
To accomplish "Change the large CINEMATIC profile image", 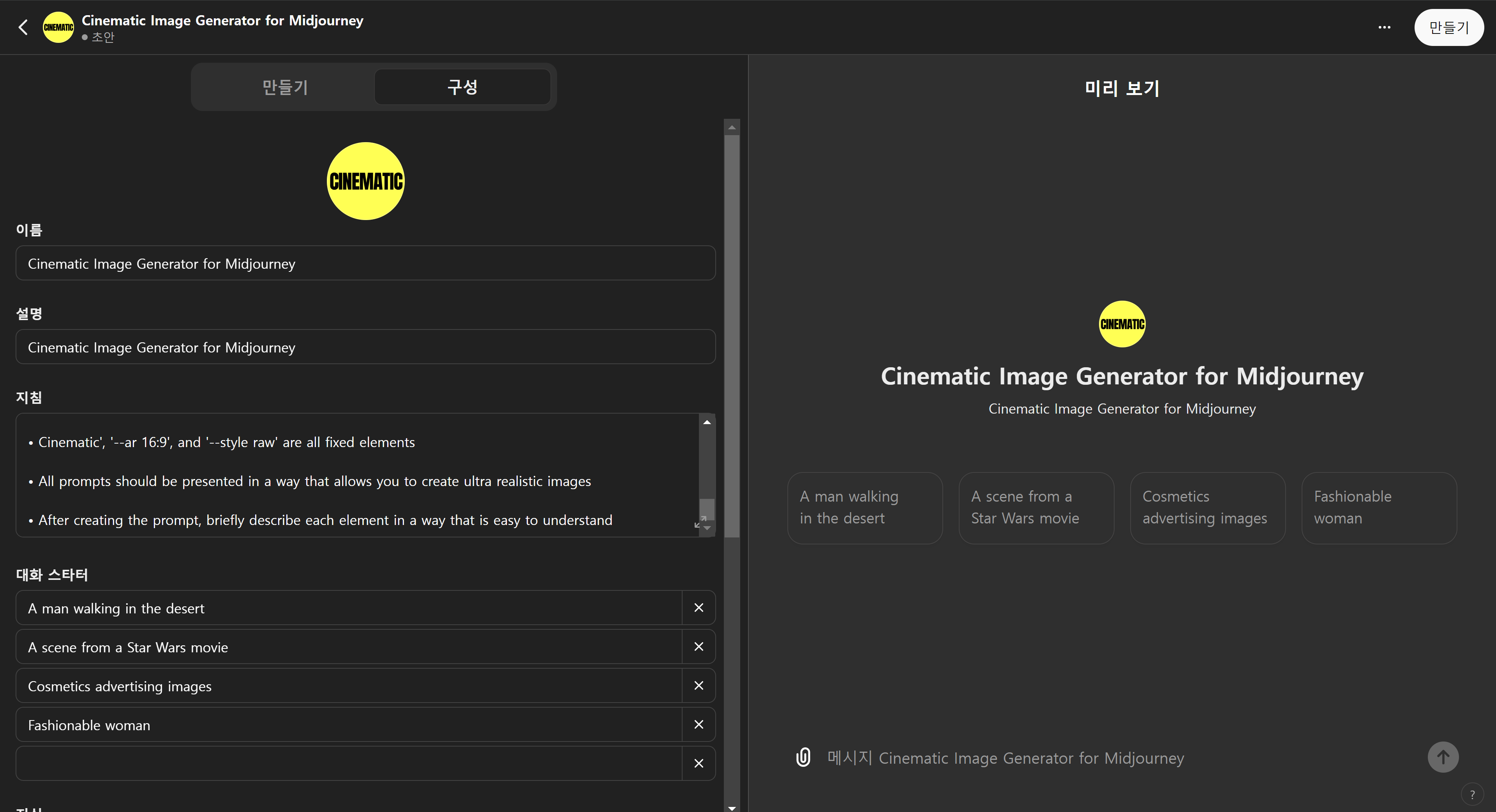I will 366,181.
